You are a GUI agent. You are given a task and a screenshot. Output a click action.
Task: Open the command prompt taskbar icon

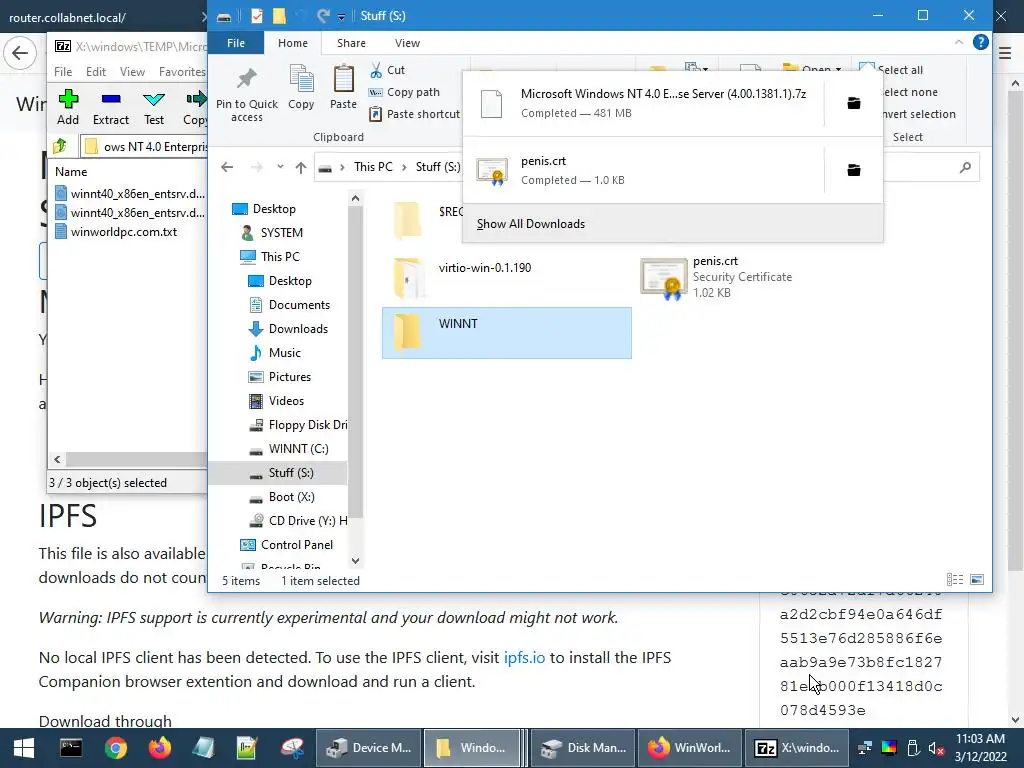pyautogui.click(x=71, y=748)
